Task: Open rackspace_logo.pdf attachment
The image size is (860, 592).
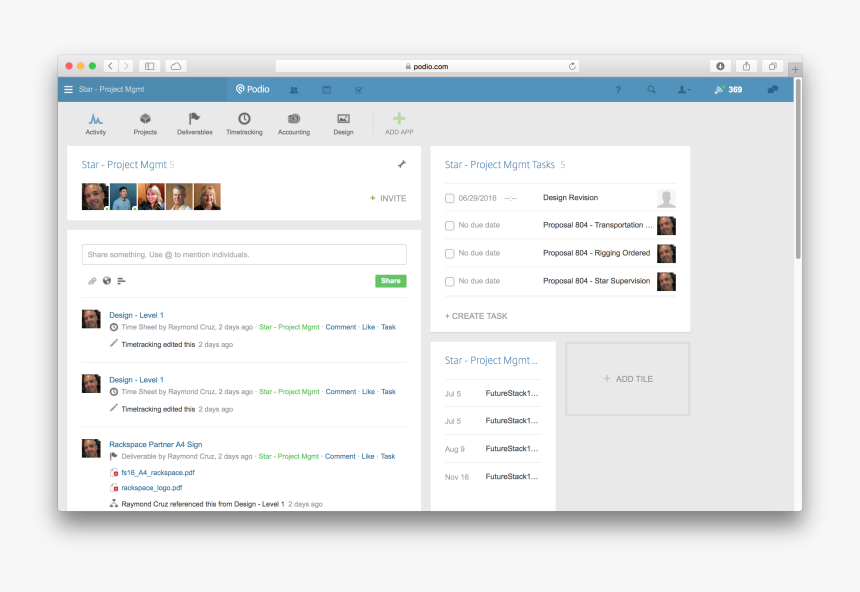Action: [x=152, y=488]
